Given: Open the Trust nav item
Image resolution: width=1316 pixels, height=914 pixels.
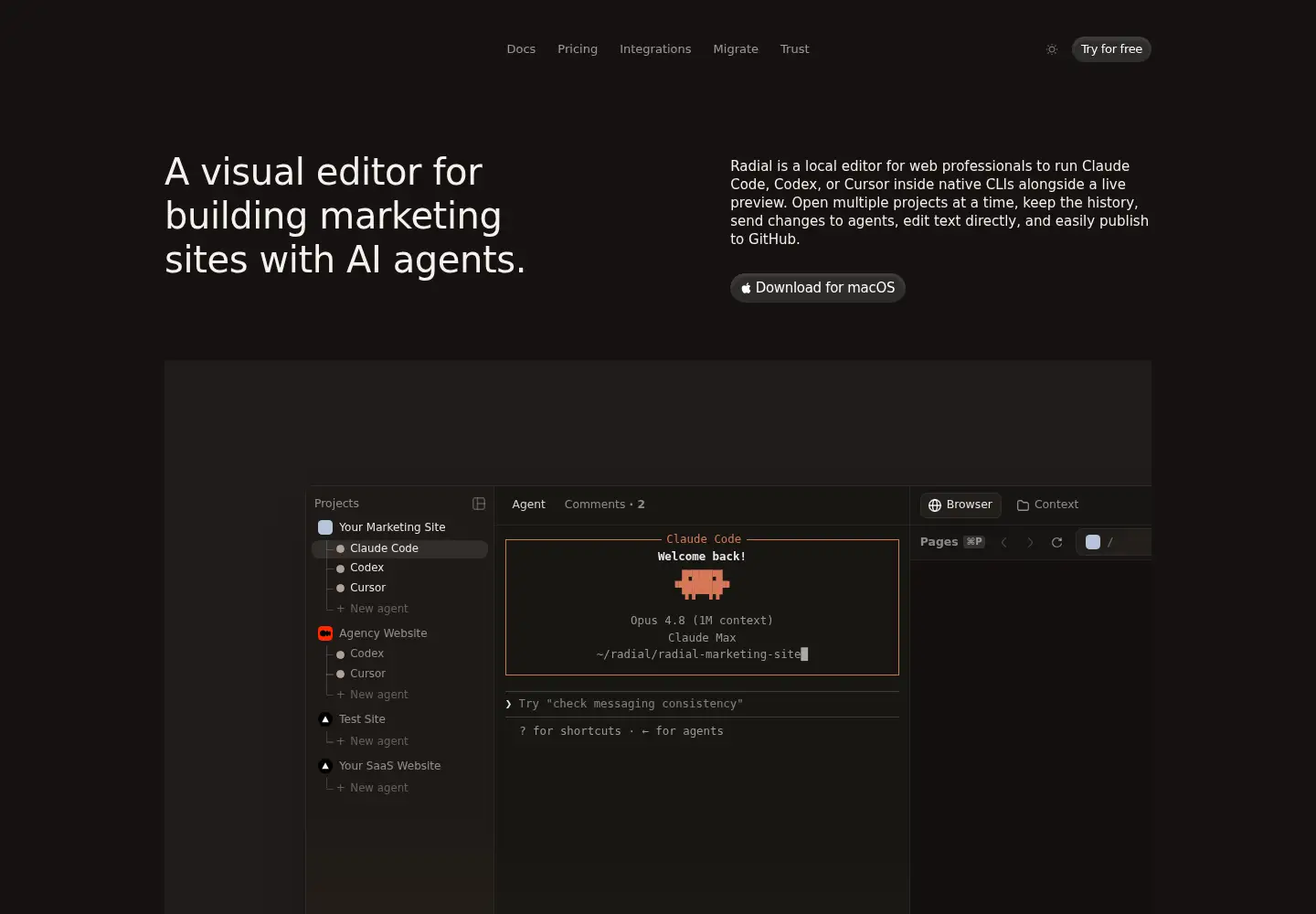Looking at the screenshot, I should tap(794, 49).
